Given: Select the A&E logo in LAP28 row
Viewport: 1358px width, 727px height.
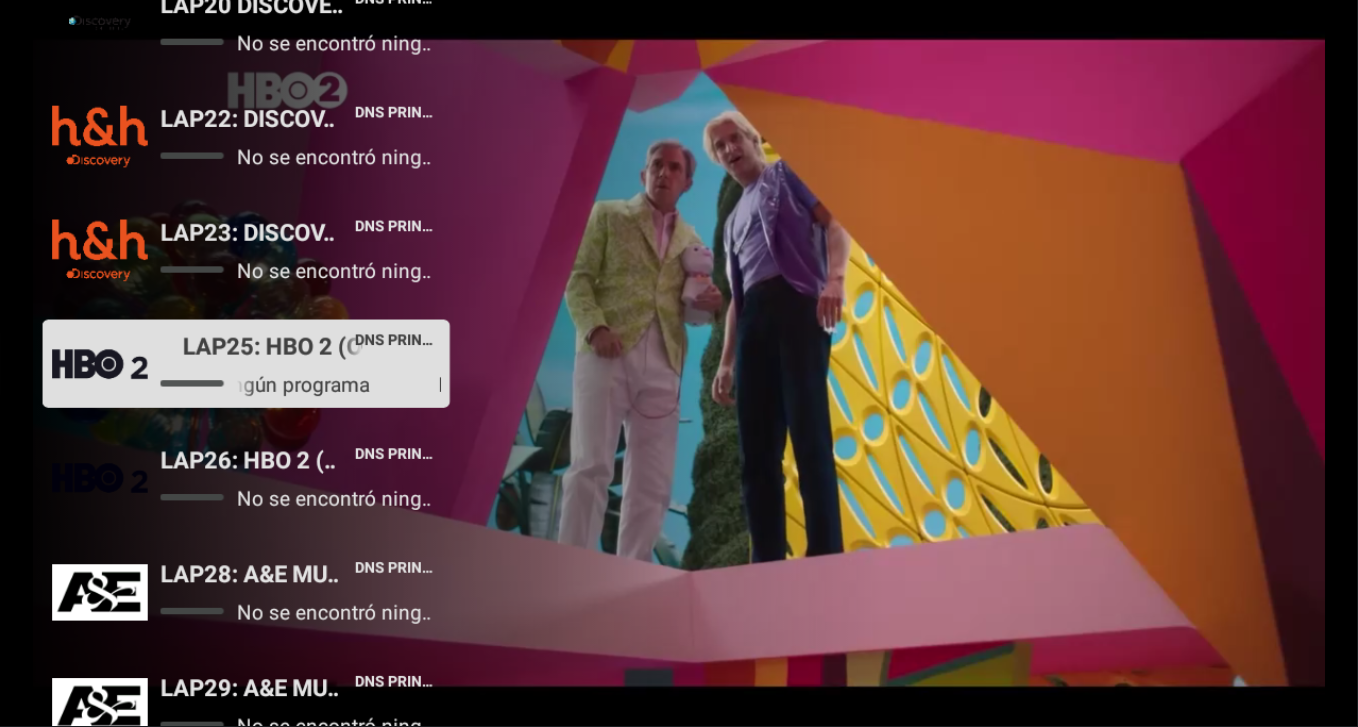Looking at the screenshot, I should 100,592.
